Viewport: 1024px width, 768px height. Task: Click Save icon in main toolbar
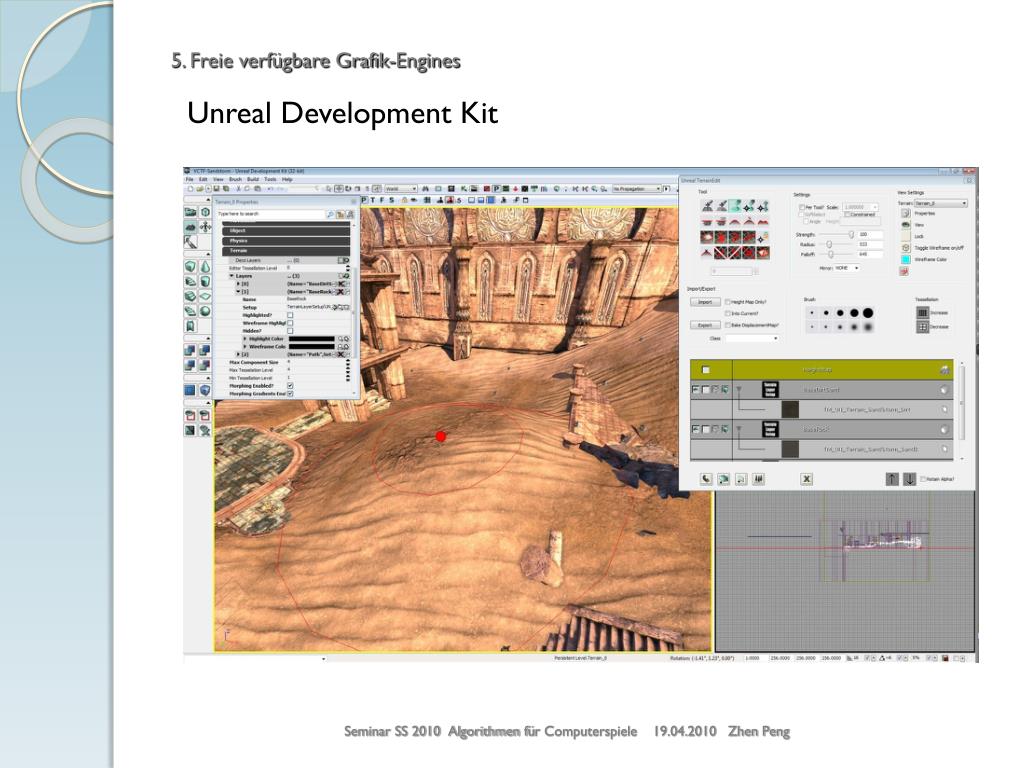pyautogui.click(x=217, y=189)
